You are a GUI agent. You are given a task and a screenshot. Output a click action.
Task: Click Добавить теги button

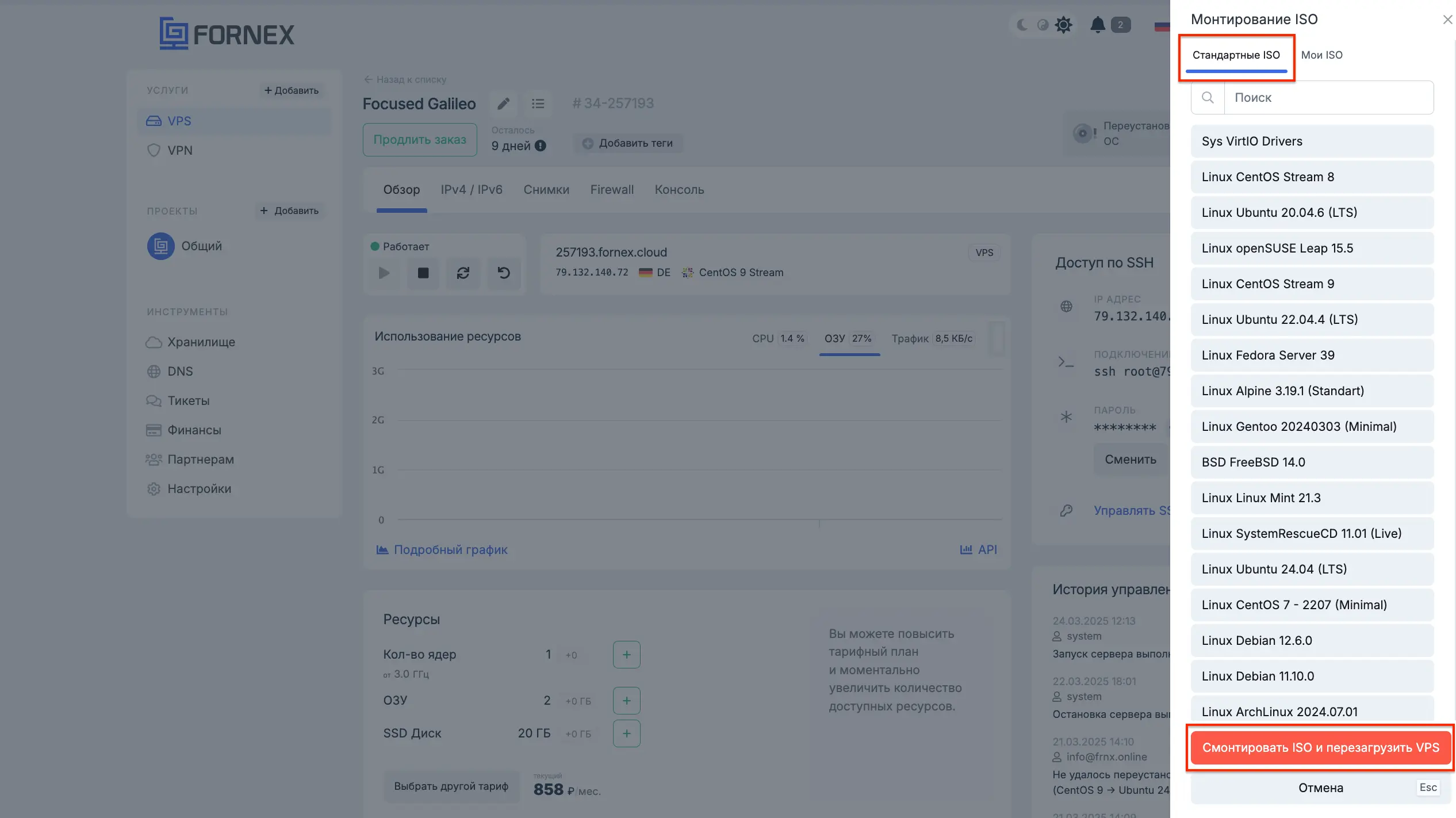[x=628, y=143]
